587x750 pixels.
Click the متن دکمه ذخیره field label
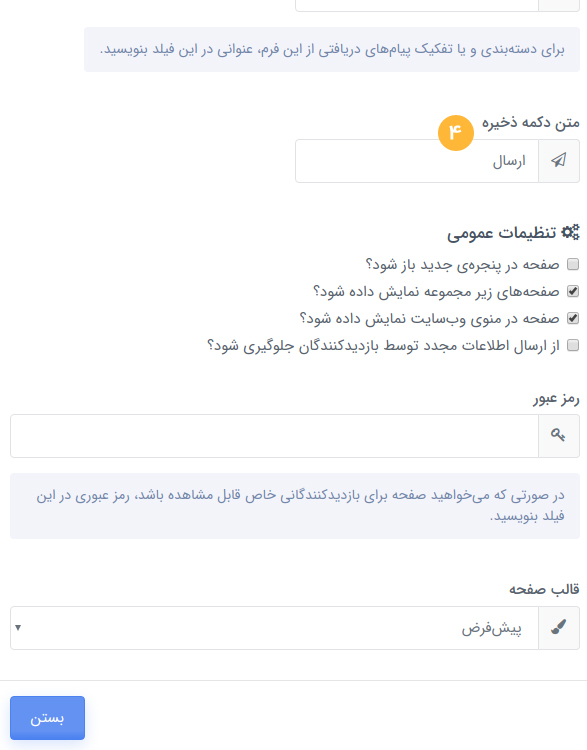531,122
